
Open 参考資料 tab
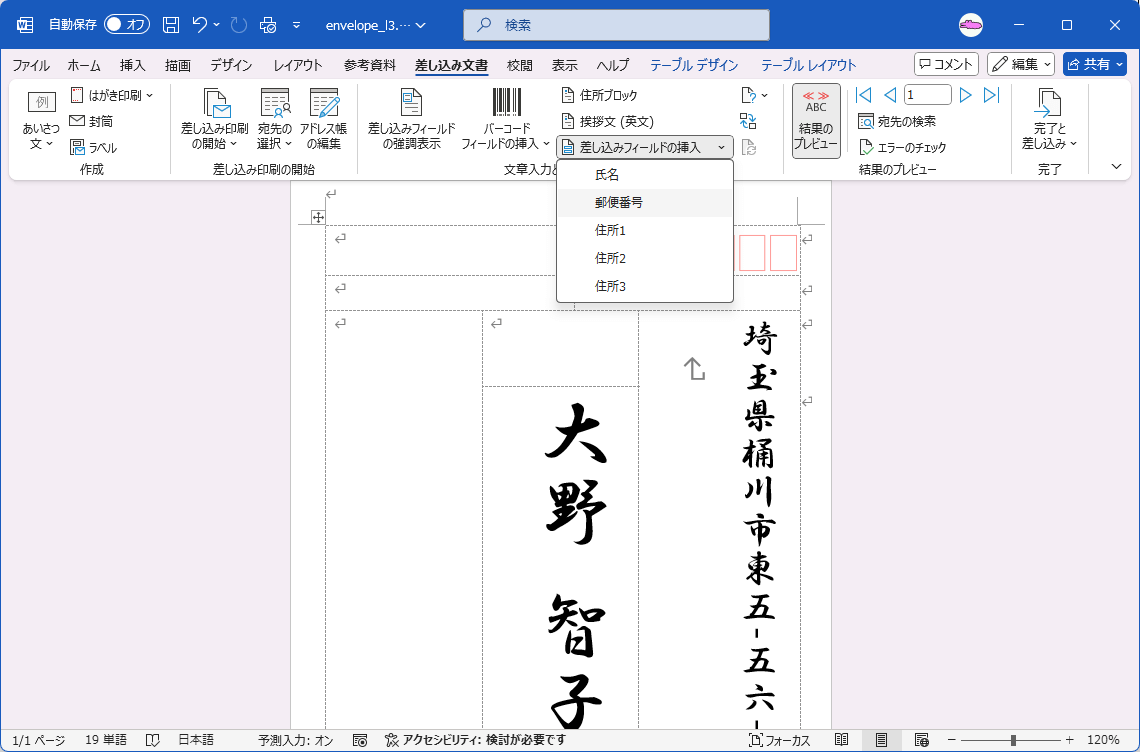[370, 65]
